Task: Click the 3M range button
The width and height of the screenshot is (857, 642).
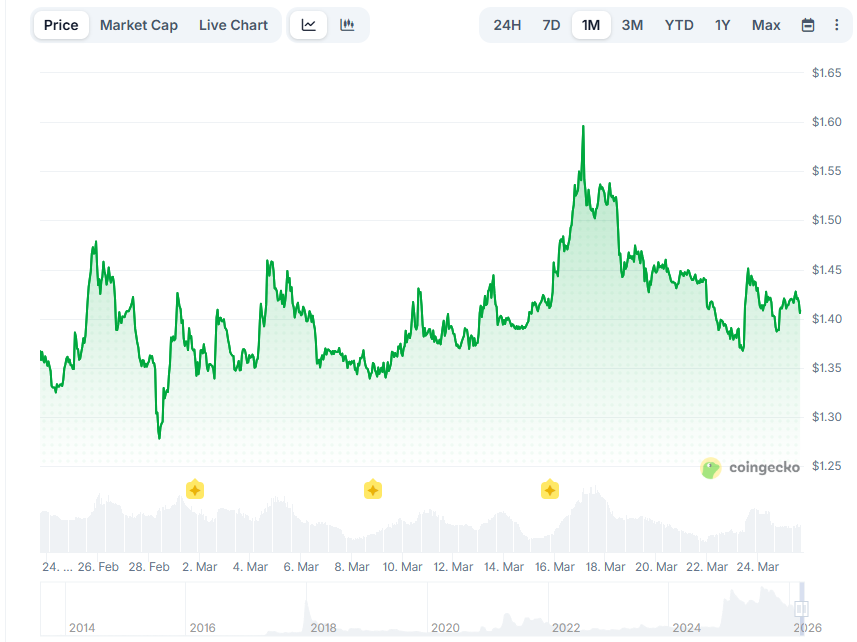Action: pyautogui.click(x=632, y=24)
